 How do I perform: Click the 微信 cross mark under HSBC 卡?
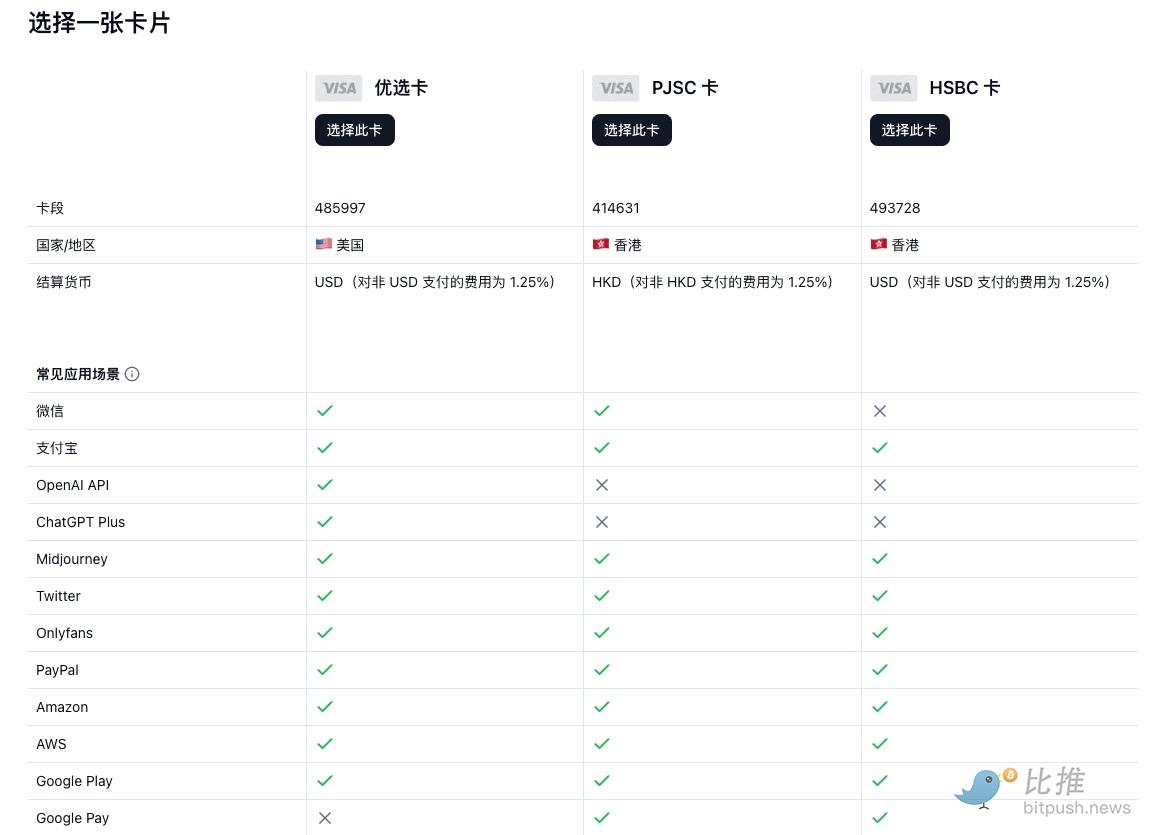tap(880, 411)
